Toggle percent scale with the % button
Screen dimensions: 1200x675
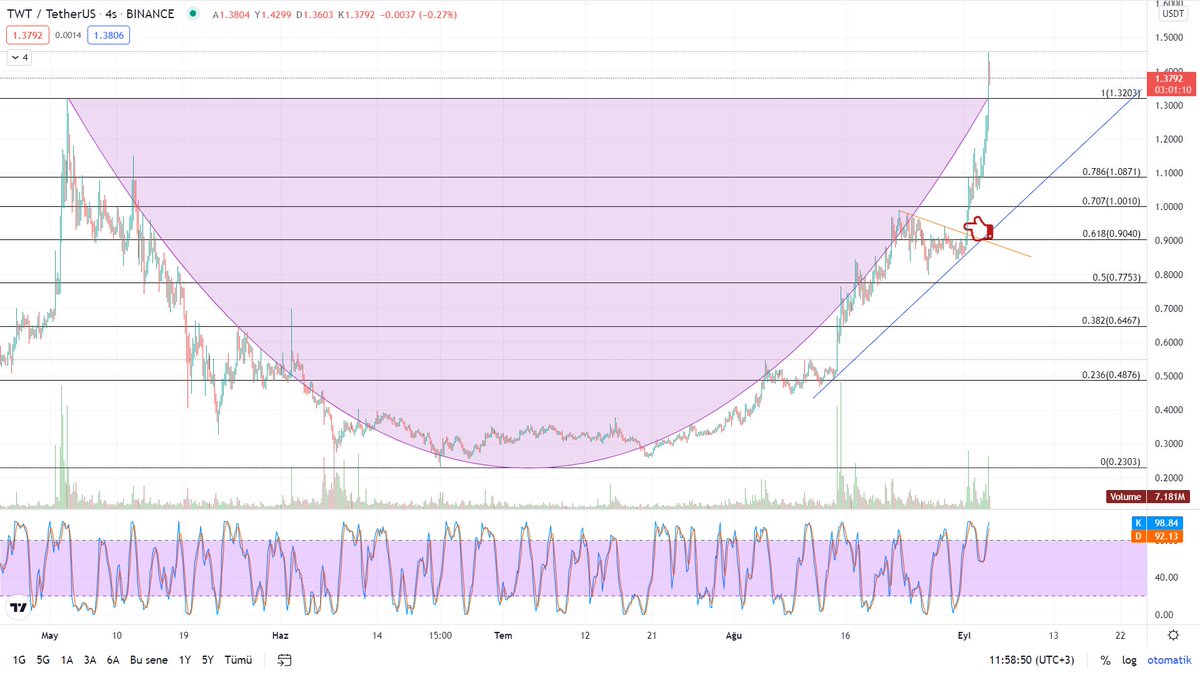pos(1105,660)
